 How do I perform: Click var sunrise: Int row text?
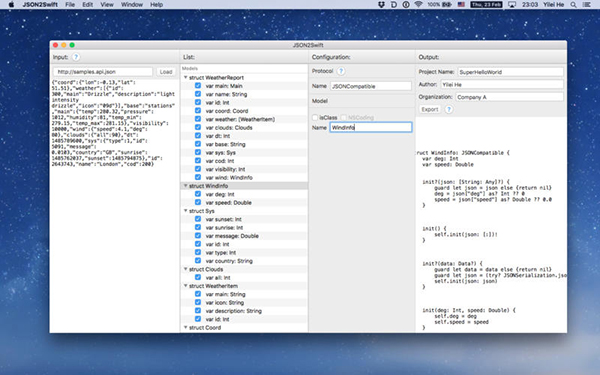[224, 227]
